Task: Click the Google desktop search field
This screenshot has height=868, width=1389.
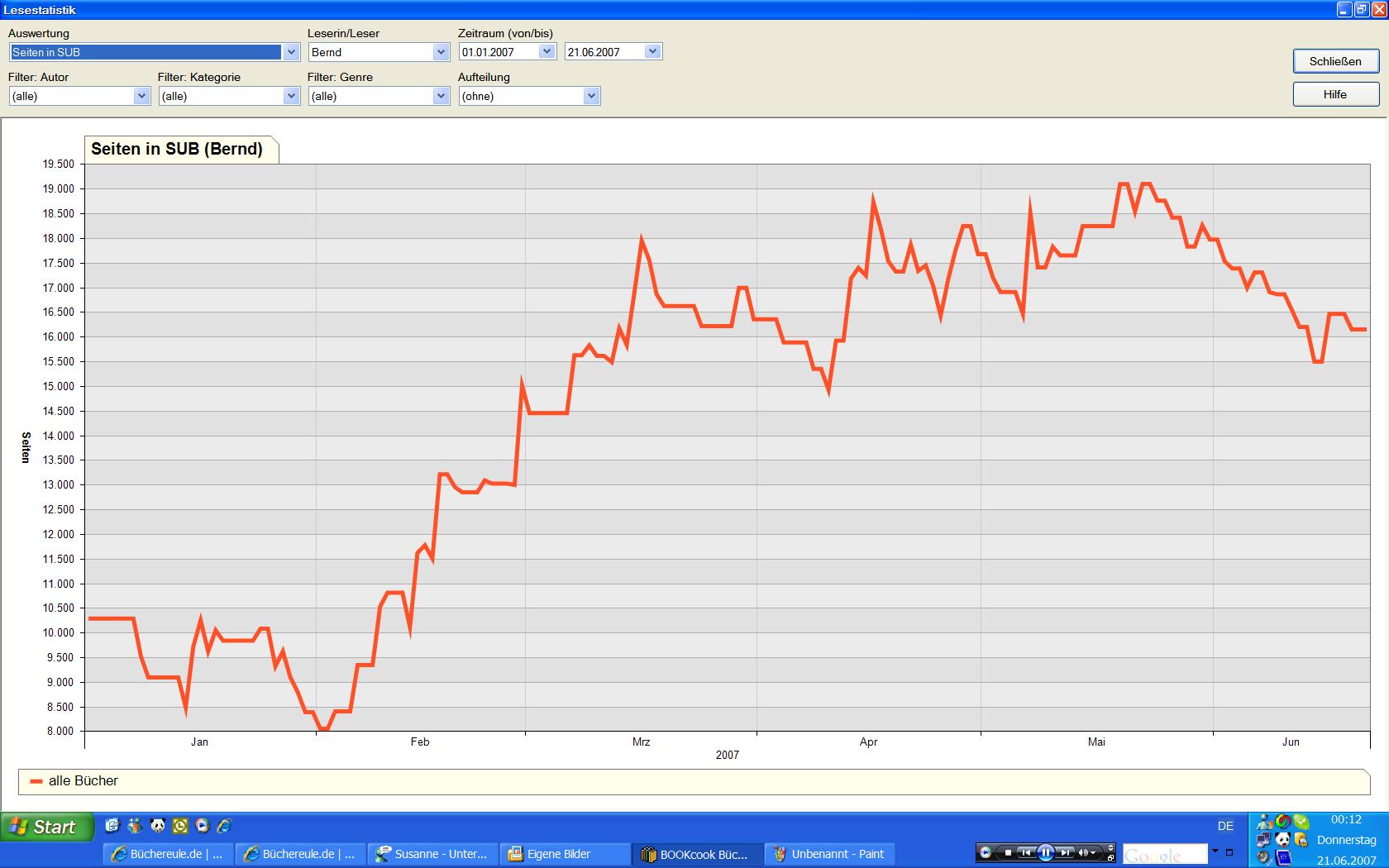Action: [x=1164, y=854]
